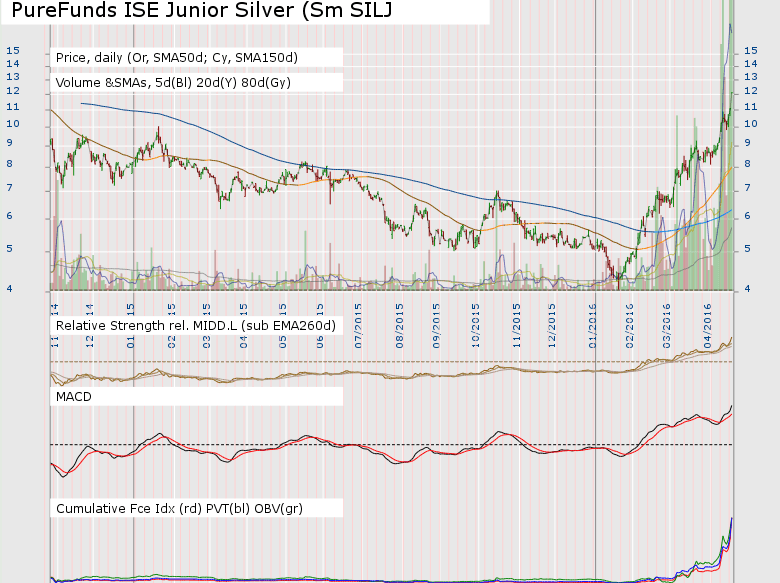
Task: Click the 08/2015 date axis label
Action: [399, 326]
